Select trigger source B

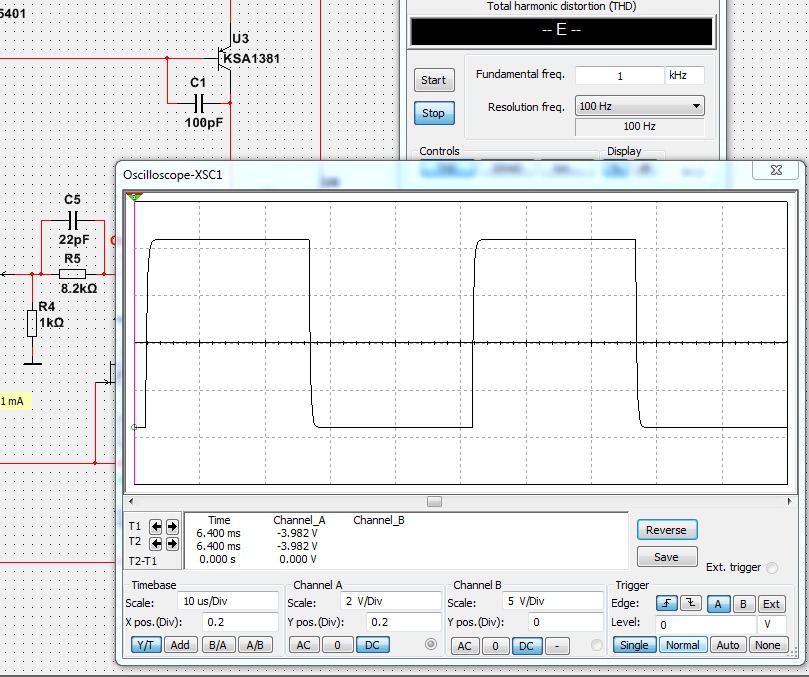tap(743, 604)
